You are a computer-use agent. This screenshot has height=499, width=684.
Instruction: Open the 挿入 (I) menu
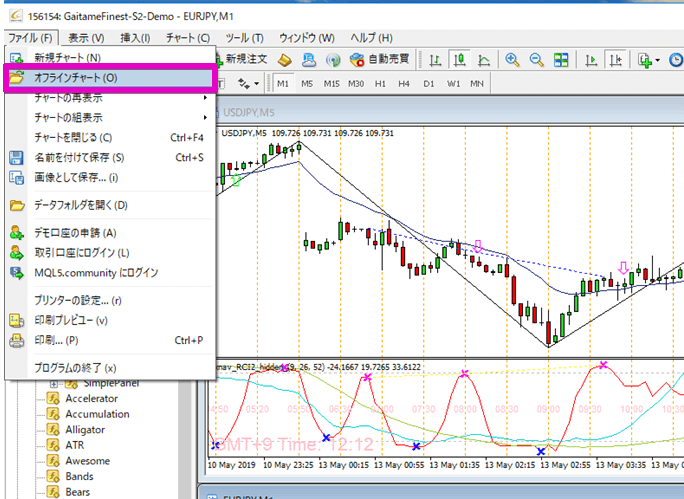tap(135, 38)
